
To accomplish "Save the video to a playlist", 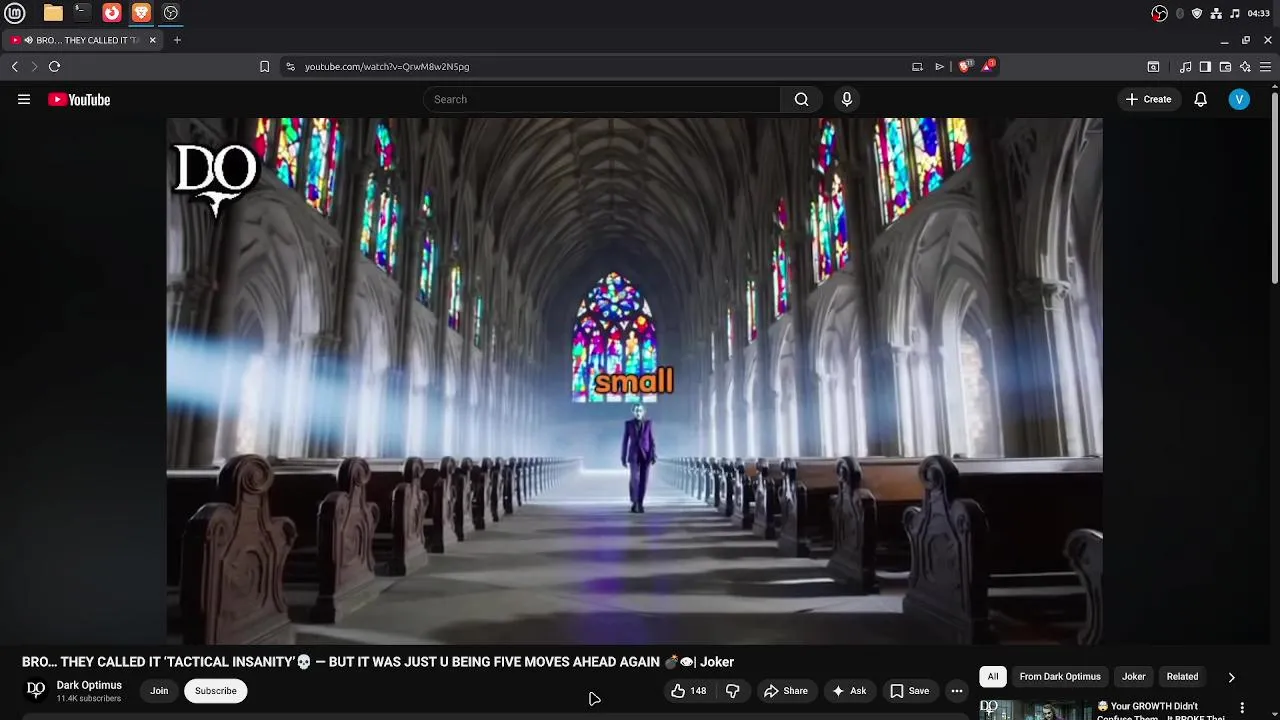I will pos(910,691).
